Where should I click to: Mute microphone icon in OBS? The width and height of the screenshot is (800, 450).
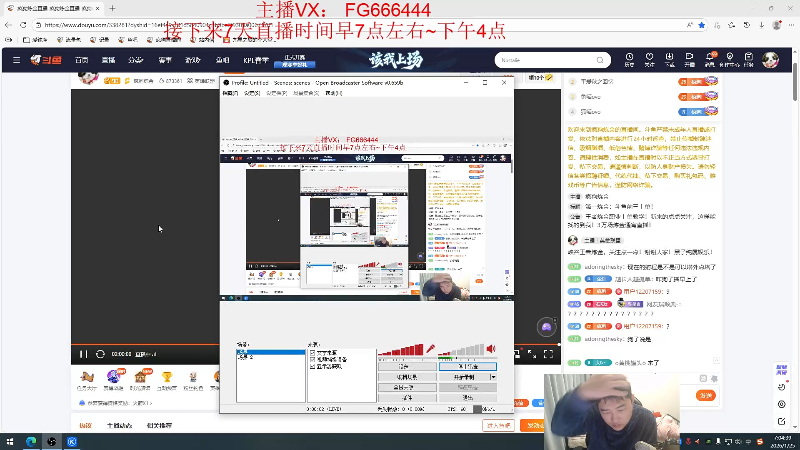[x=431, y=349]
